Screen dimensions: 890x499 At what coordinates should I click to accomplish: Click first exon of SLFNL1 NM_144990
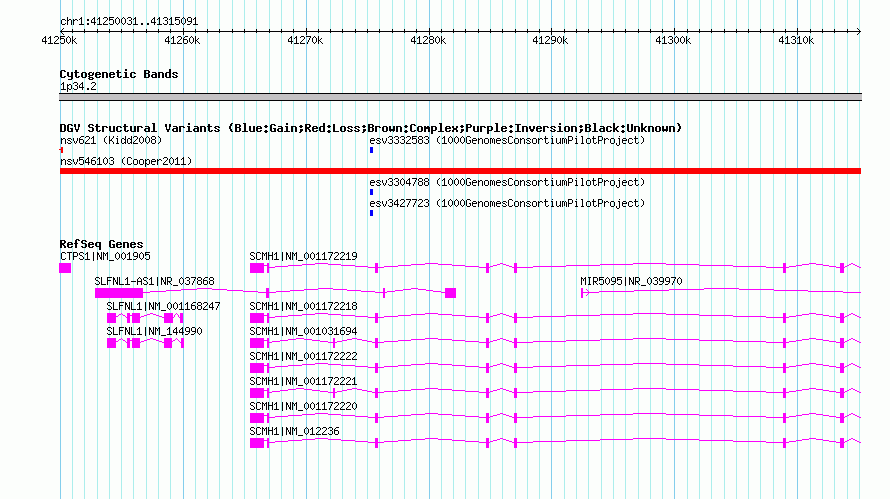pos(111,343)
